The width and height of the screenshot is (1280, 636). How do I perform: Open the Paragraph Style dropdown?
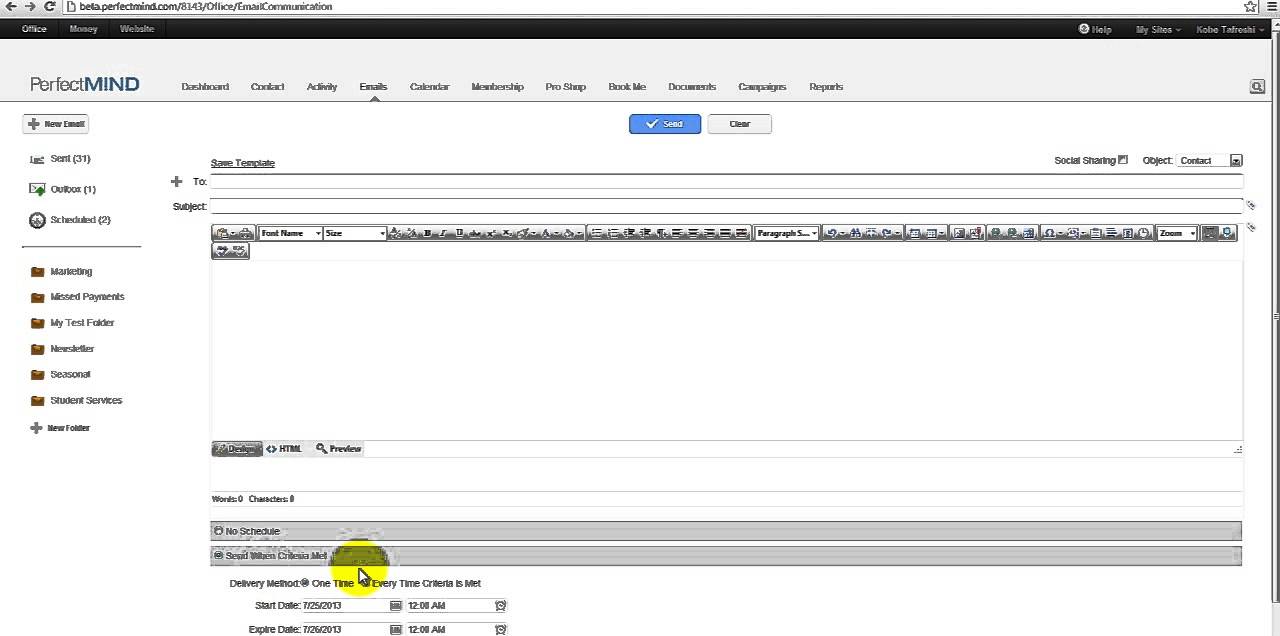(786, 233)
